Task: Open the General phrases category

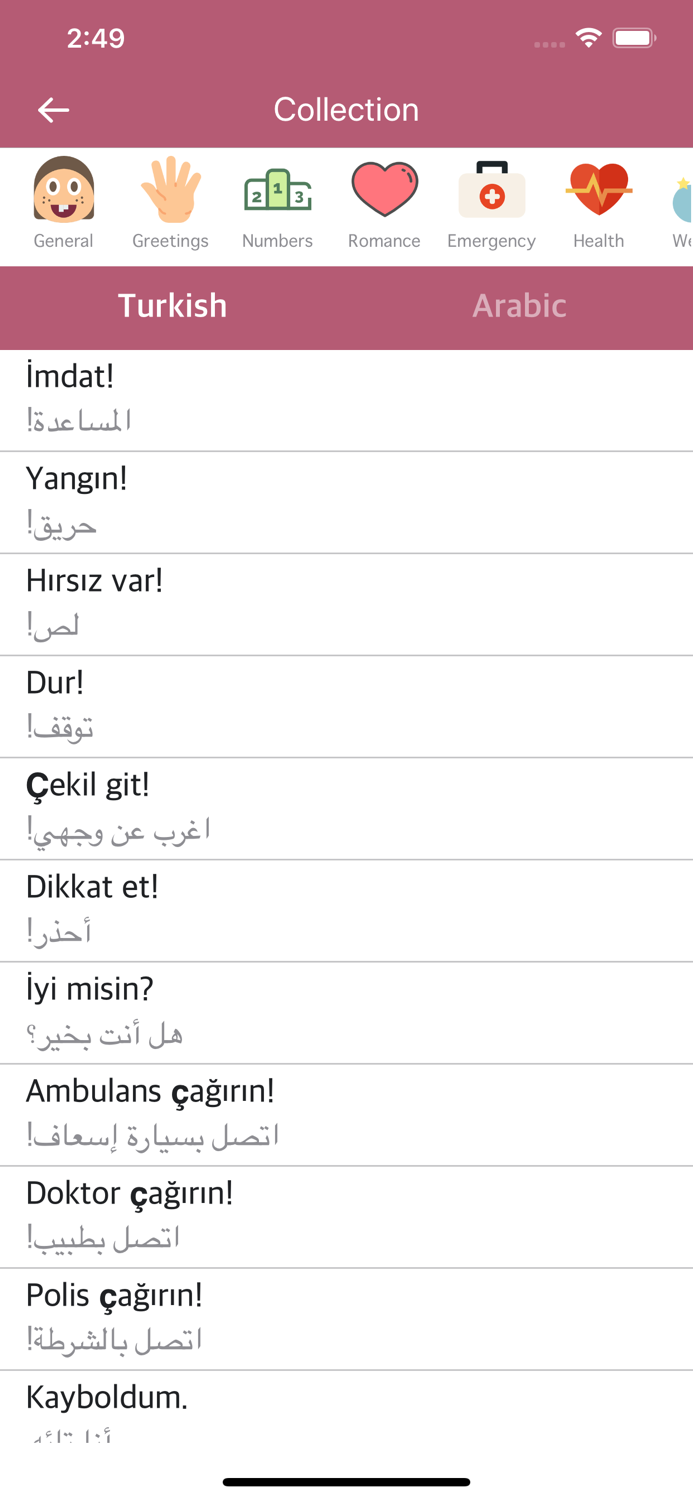Action: pos(64,204)
